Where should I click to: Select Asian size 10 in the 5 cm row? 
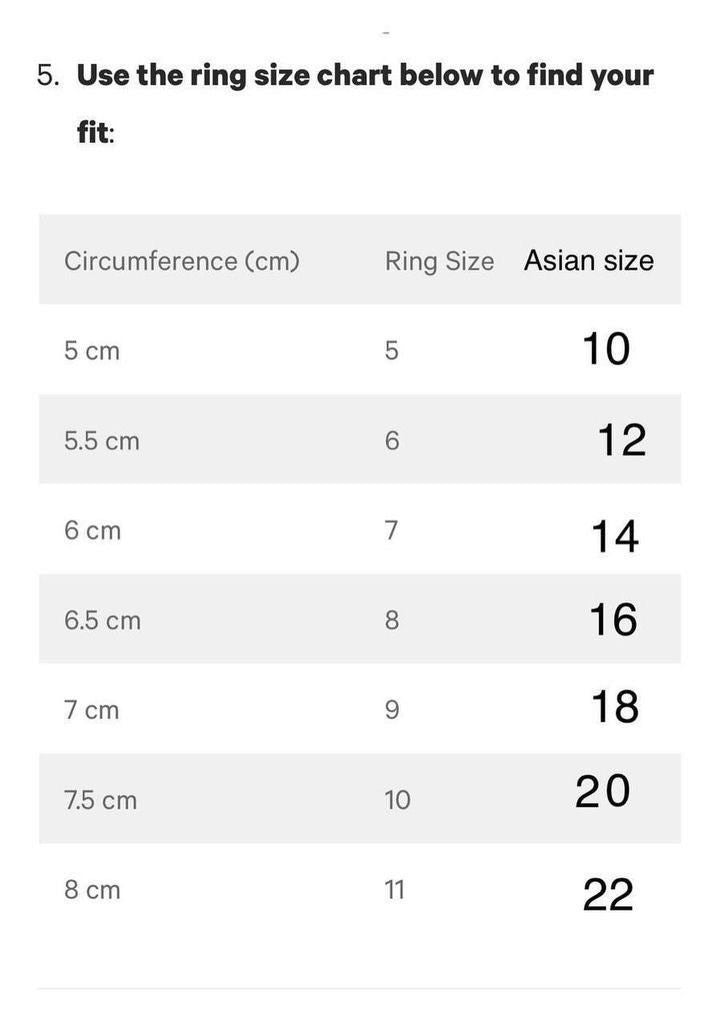606,349
